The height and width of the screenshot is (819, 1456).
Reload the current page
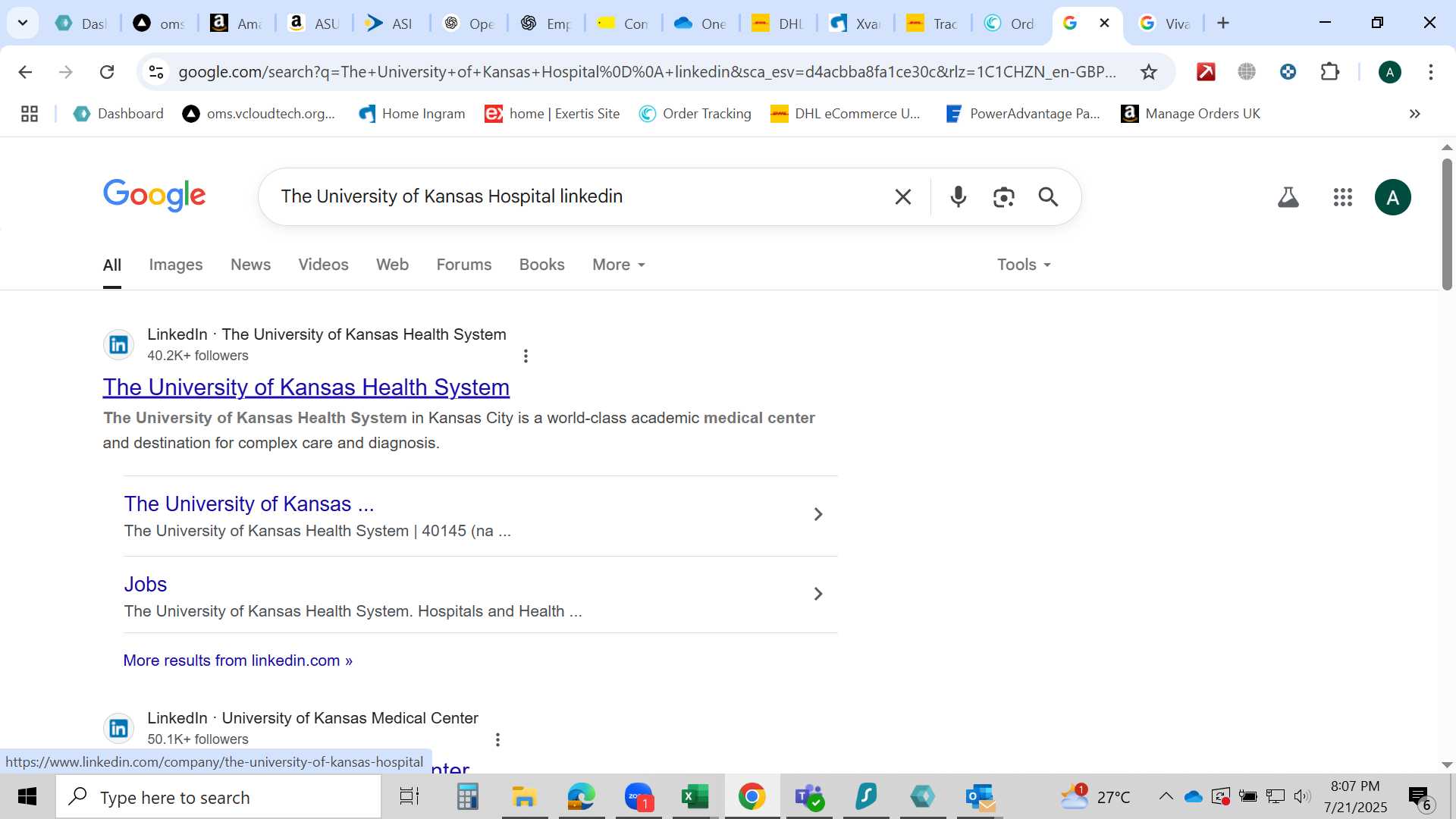(107, 72)
